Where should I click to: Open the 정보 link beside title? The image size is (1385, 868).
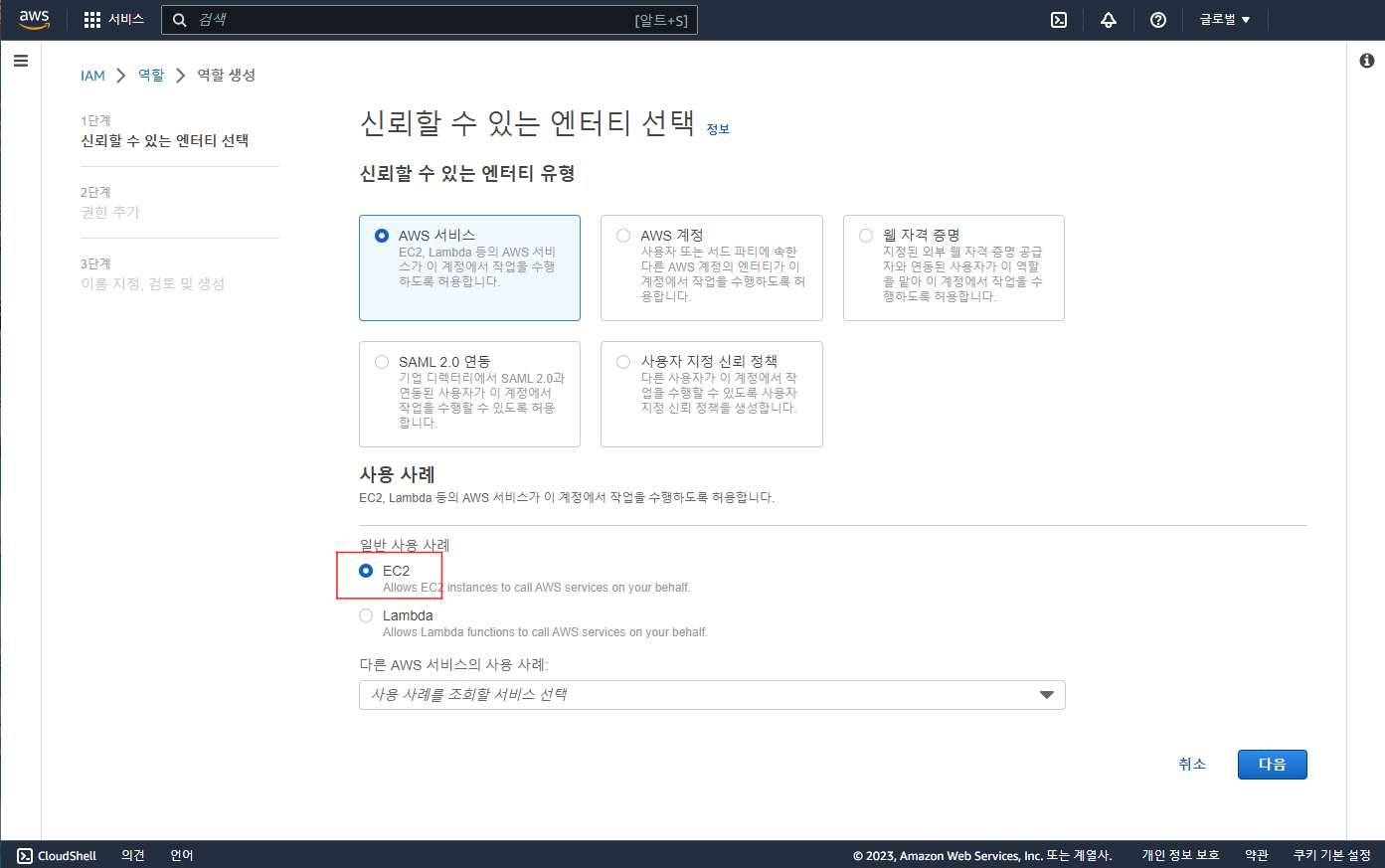click(718, 129)
